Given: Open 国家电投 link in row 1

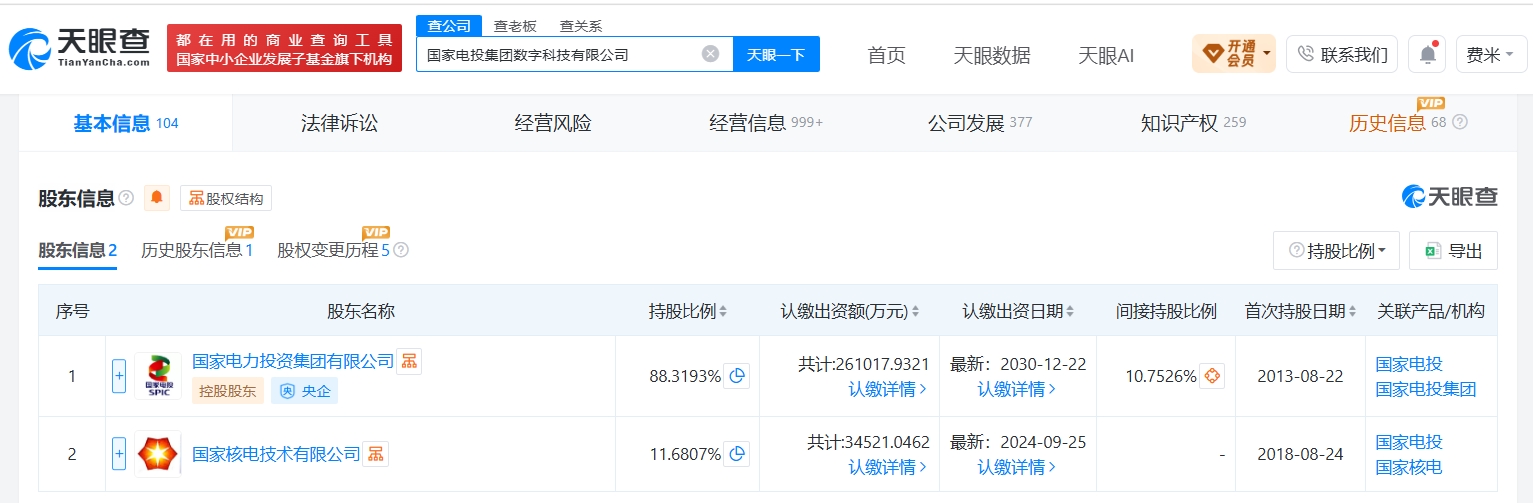Looking at the screenshot, I should tap(1409, 364).
